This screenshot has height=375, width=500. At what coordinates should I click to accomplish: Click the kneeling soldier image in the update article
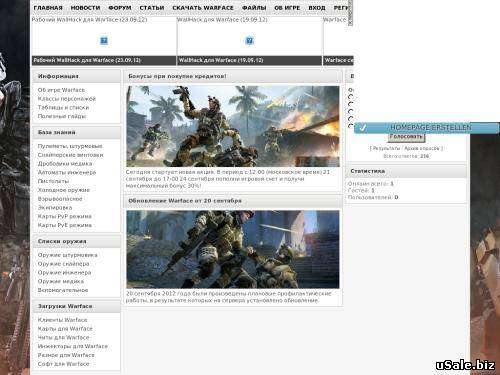[x=233, y=249]
